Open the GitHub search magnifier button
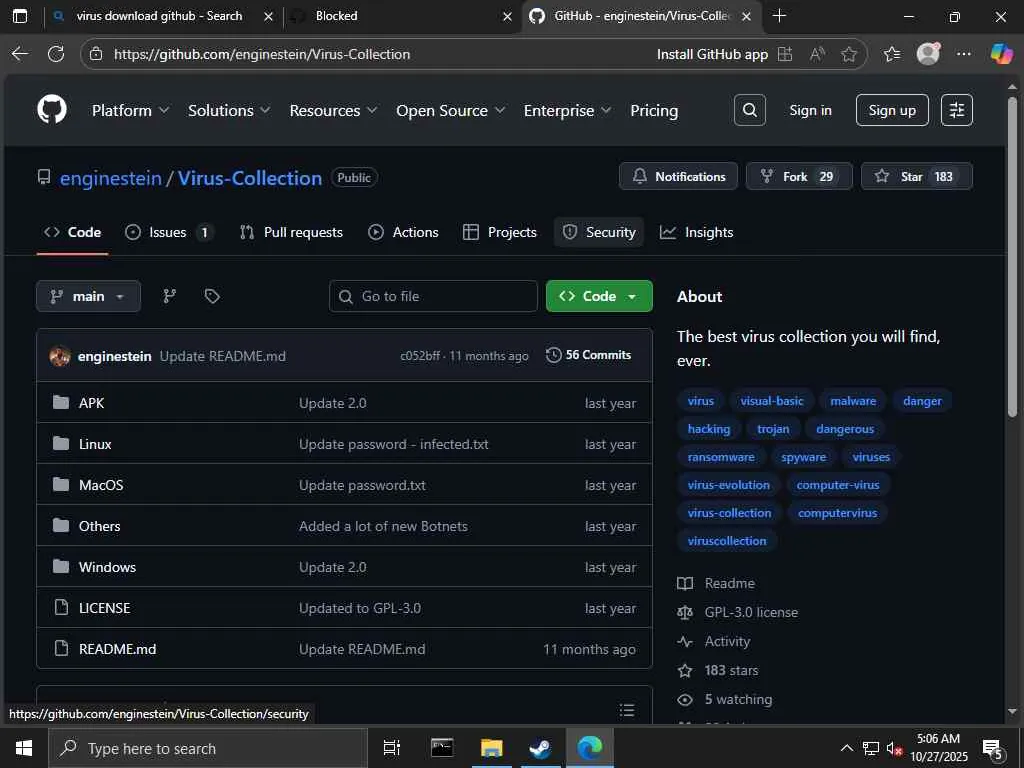1024x768 pixels. [750, 110]
